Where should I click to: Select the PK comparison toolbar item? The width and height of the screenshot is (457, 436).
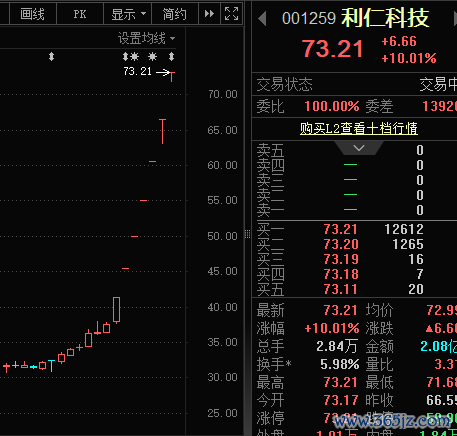80,14
